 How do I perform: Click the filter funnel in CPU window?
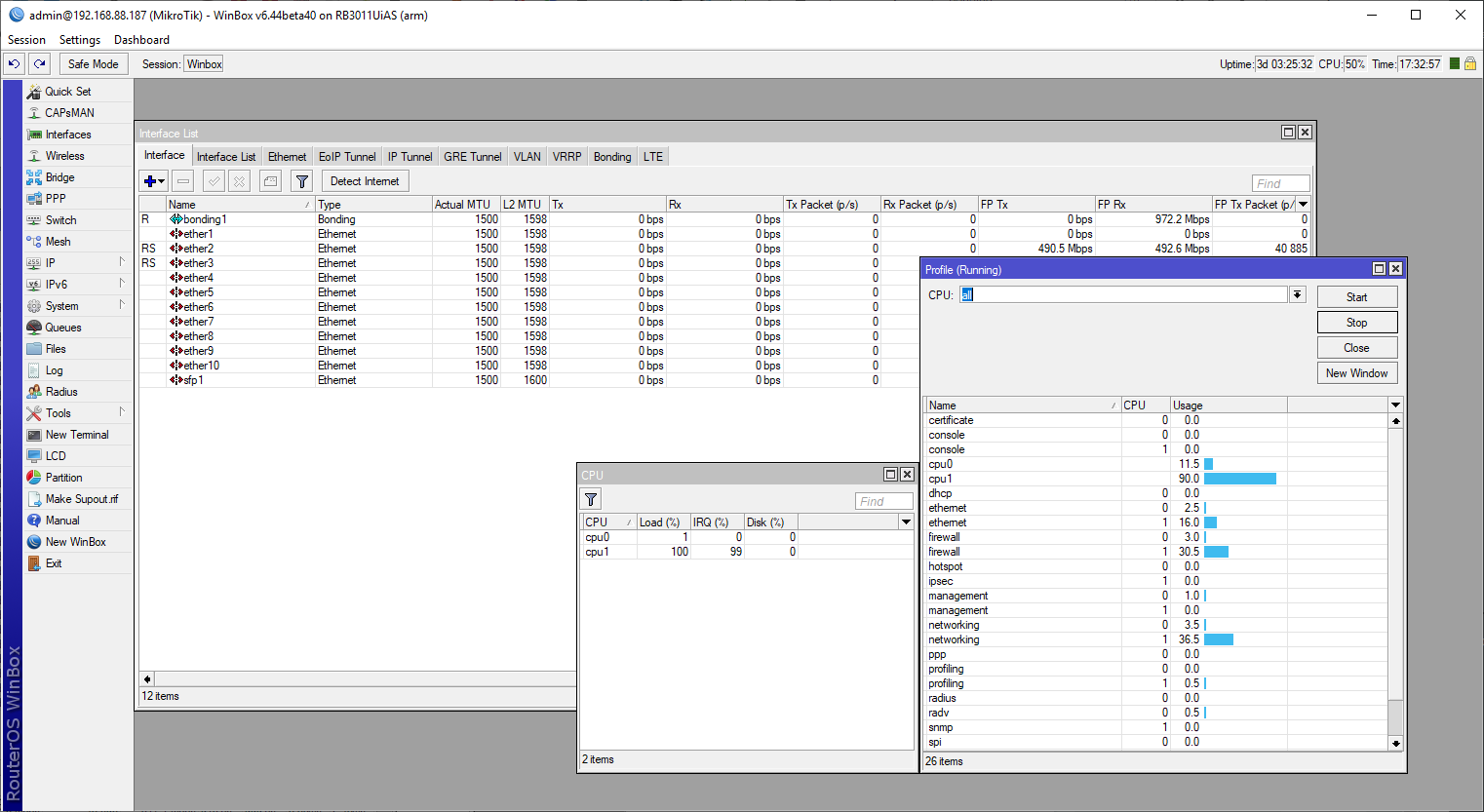591,500
